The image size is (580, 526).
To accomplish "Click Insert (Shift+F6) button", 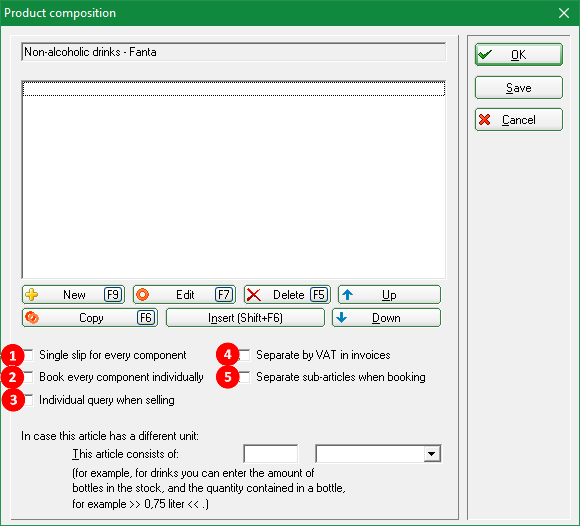I will point(245,318).
